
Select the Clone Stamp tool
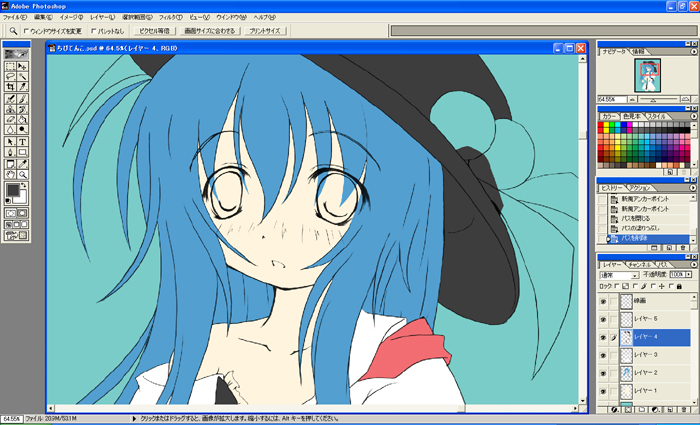(x=10, y=109)
